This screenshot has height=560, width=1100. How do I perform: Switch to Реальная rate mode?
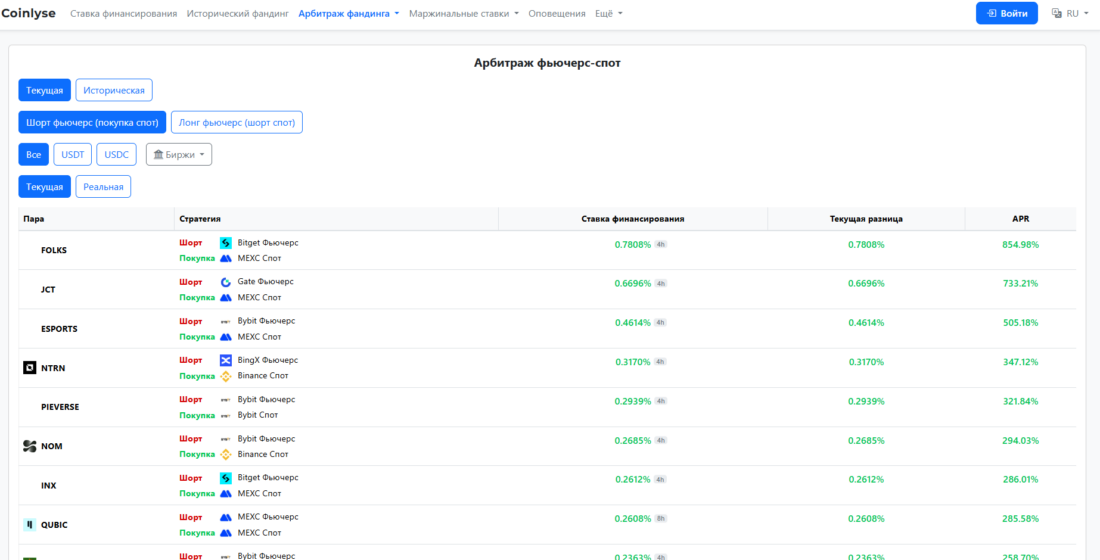[x=103, y=187]
